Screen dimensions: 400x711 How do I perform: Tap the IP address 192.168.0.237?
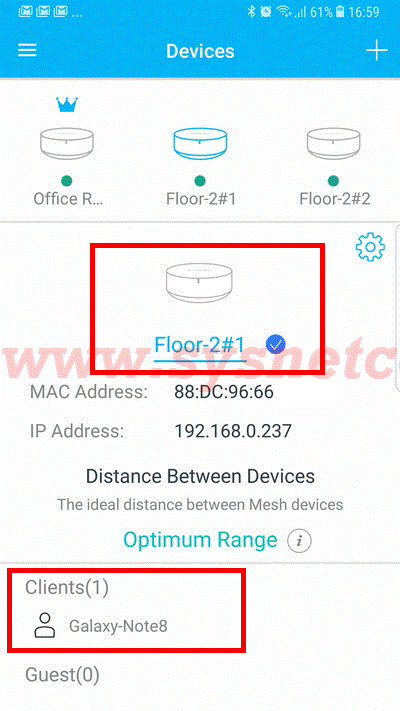tap(233, 431)
